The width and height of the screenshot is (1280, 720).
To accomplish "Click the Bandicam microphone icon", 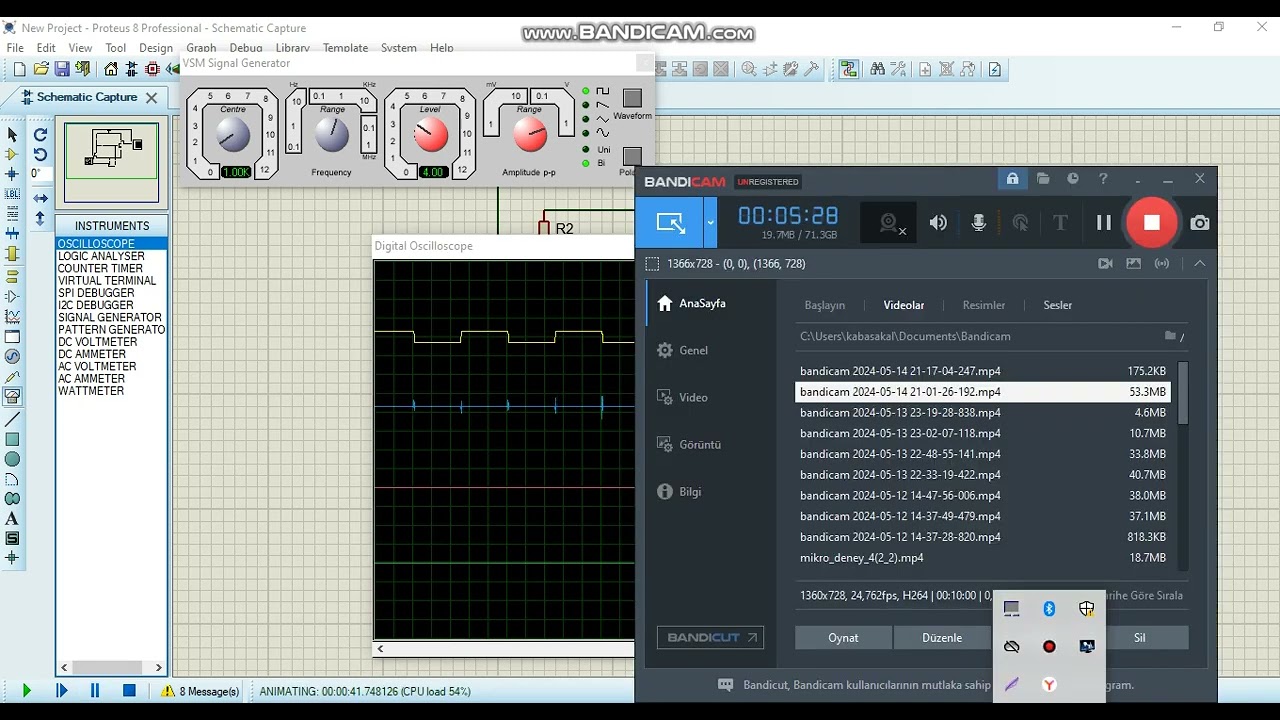I will (x=979, y=223).
